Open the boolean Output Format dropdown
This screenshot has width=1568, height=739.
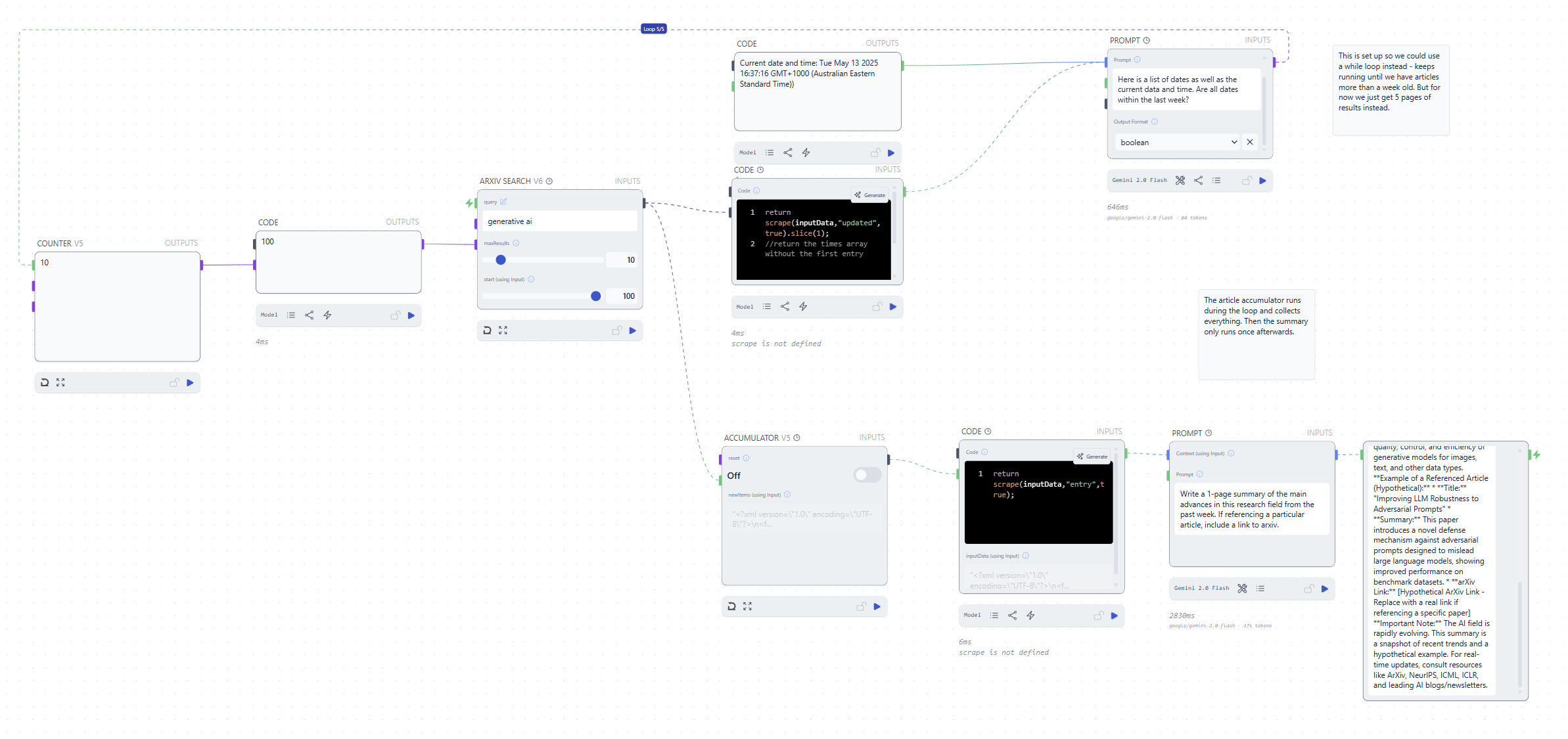(x=1178, y=143)
